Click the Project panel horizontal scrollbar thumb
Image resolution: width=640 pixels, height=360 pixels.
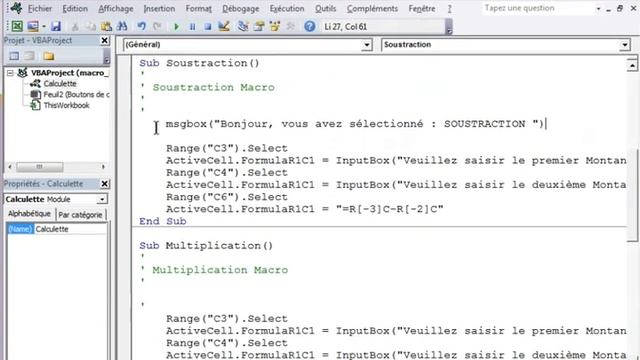(x=40, y=167)
